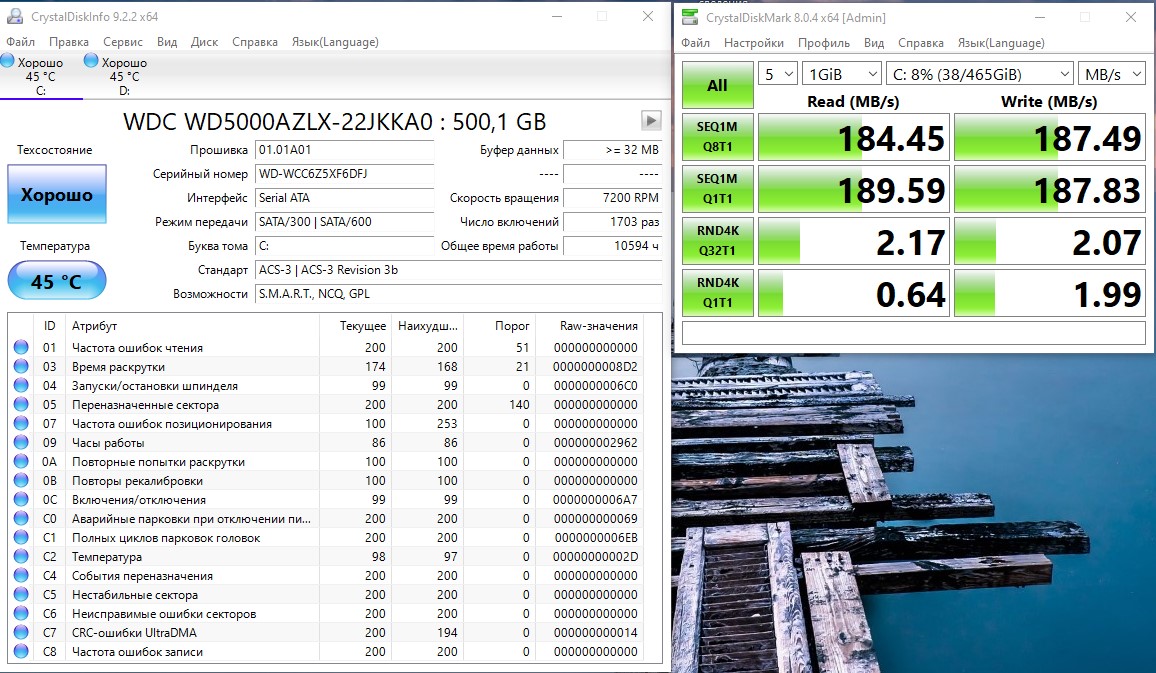1156x673 pixels.
Task: Click status circle for attribute C5 unstable sectors
Action: (21, 594)
